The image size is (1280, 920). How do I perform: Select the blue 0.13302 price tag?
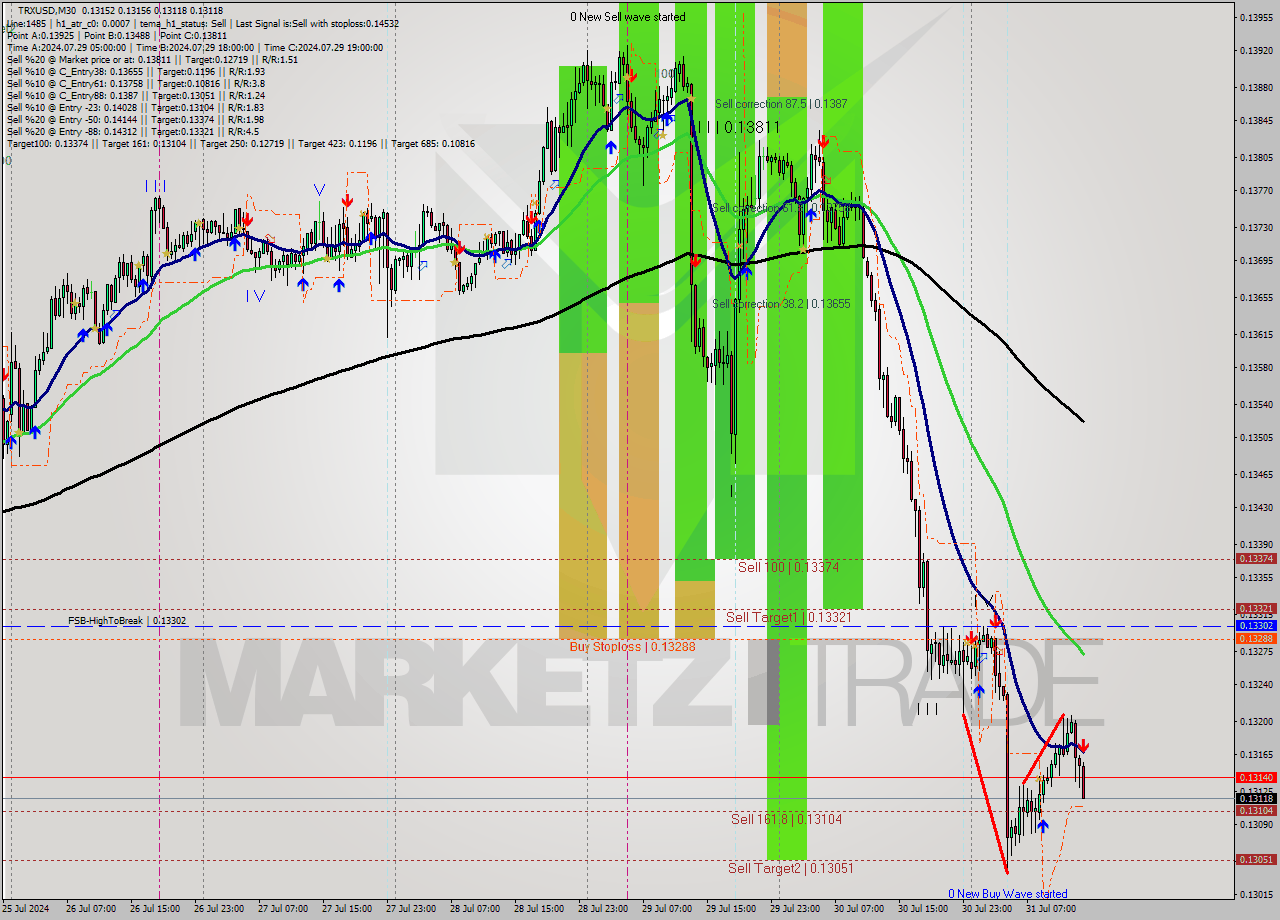[1256, 625]
